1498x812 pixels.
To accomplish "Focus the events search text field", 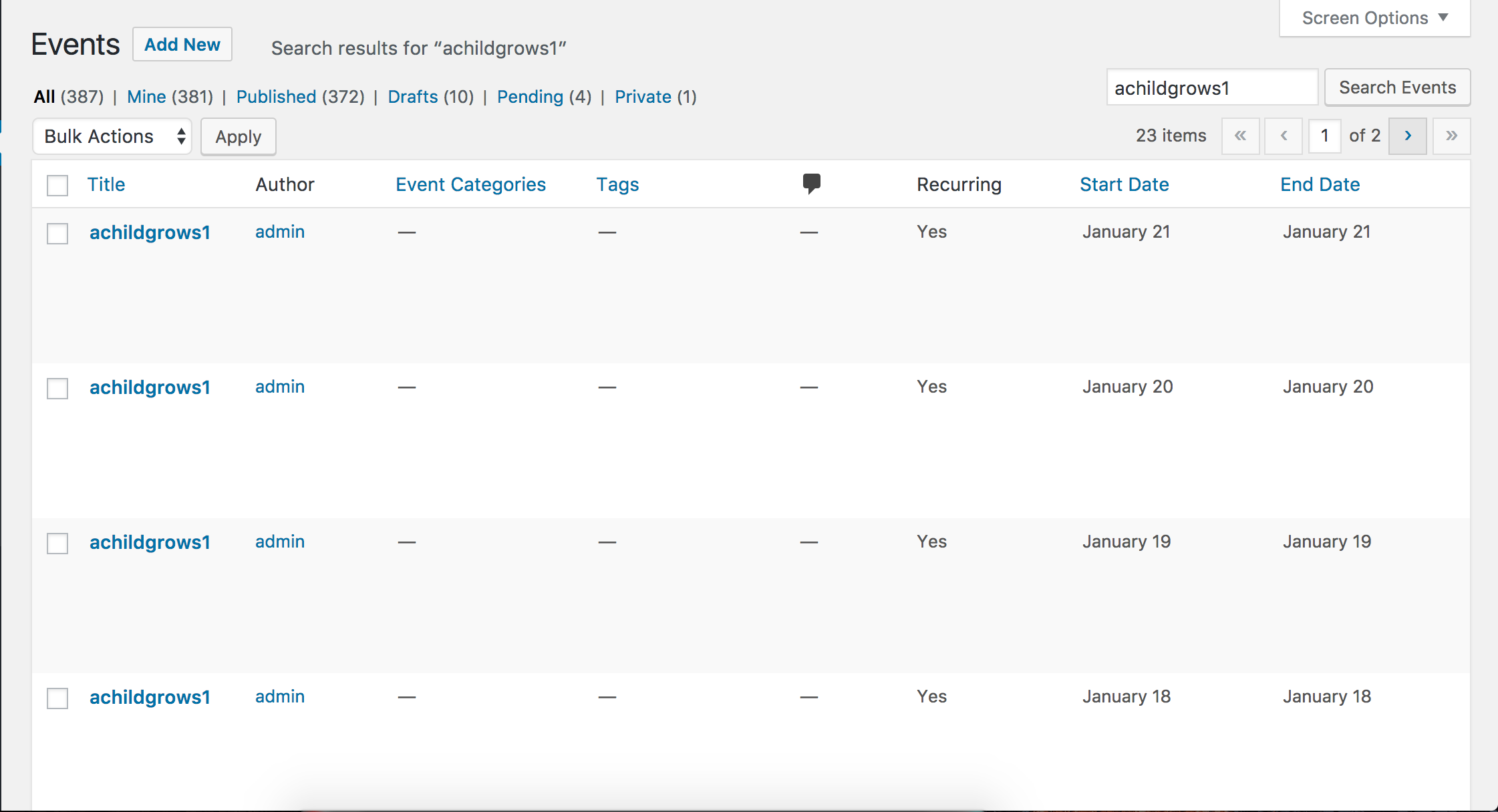I will [1211, 88].
